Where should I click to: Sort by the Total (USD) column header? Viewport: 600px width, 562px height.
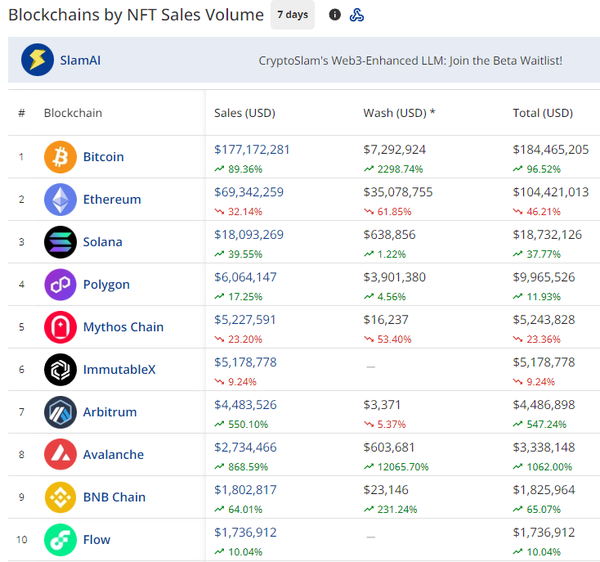tap(542, 113)
